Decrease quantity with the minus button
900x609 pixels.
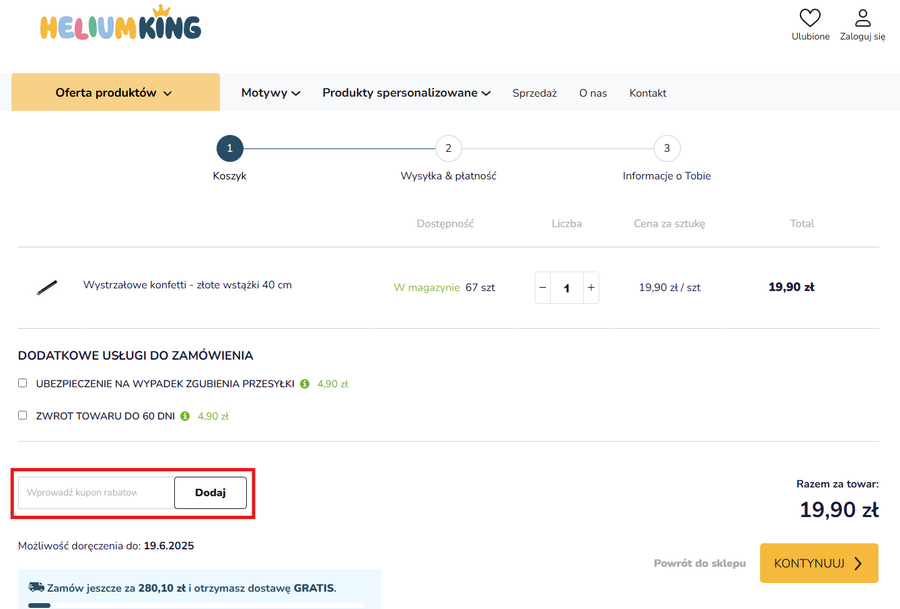click(x=543, y=287)
